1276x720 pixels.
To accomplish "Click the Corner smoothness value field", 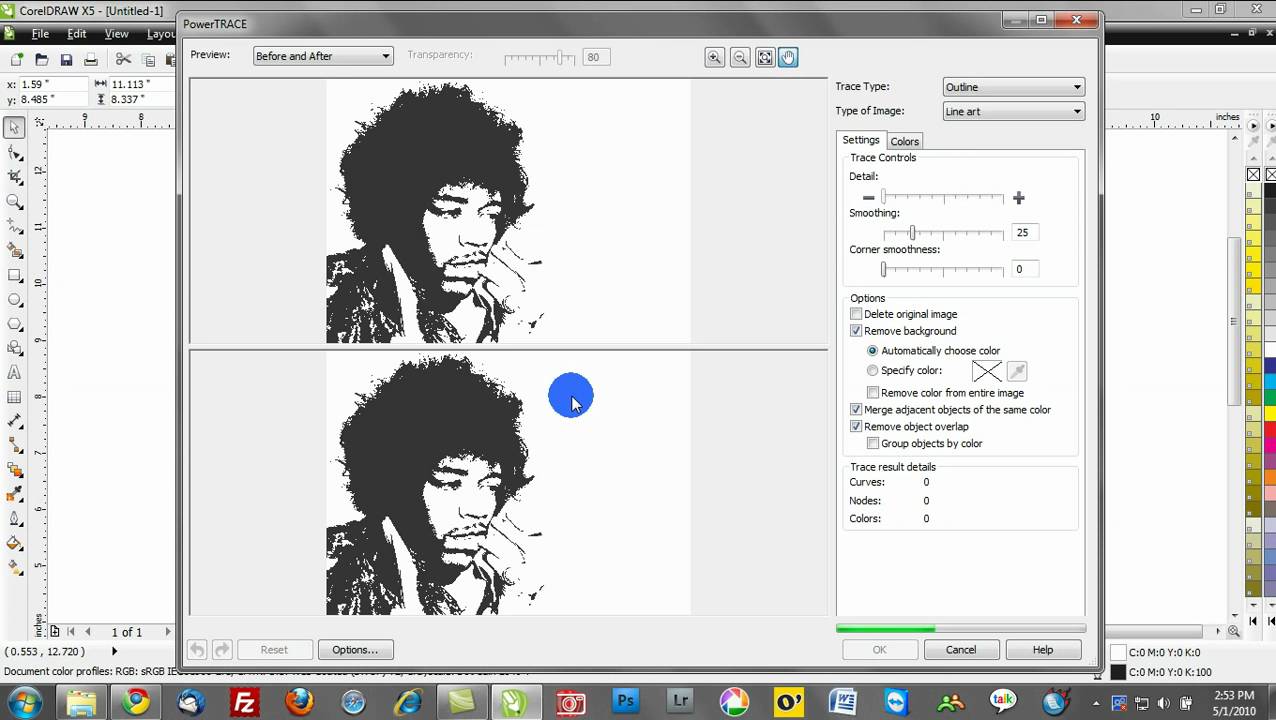I will pos(1025,269).
